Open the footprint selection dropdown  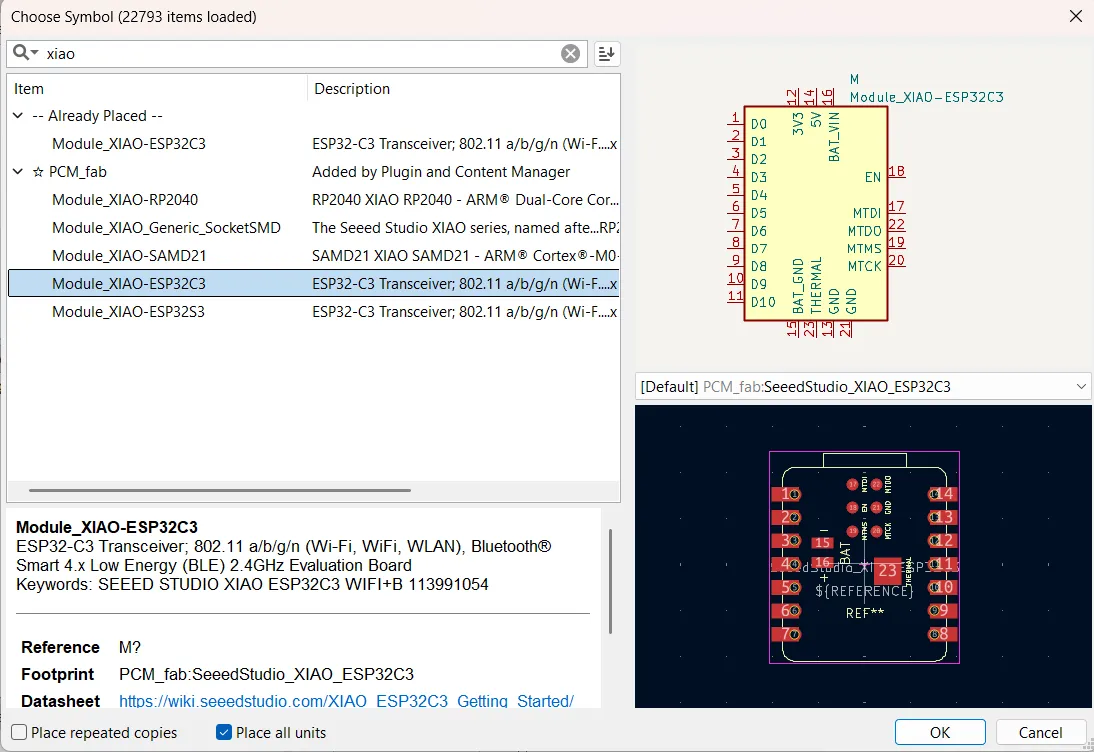1080,386
